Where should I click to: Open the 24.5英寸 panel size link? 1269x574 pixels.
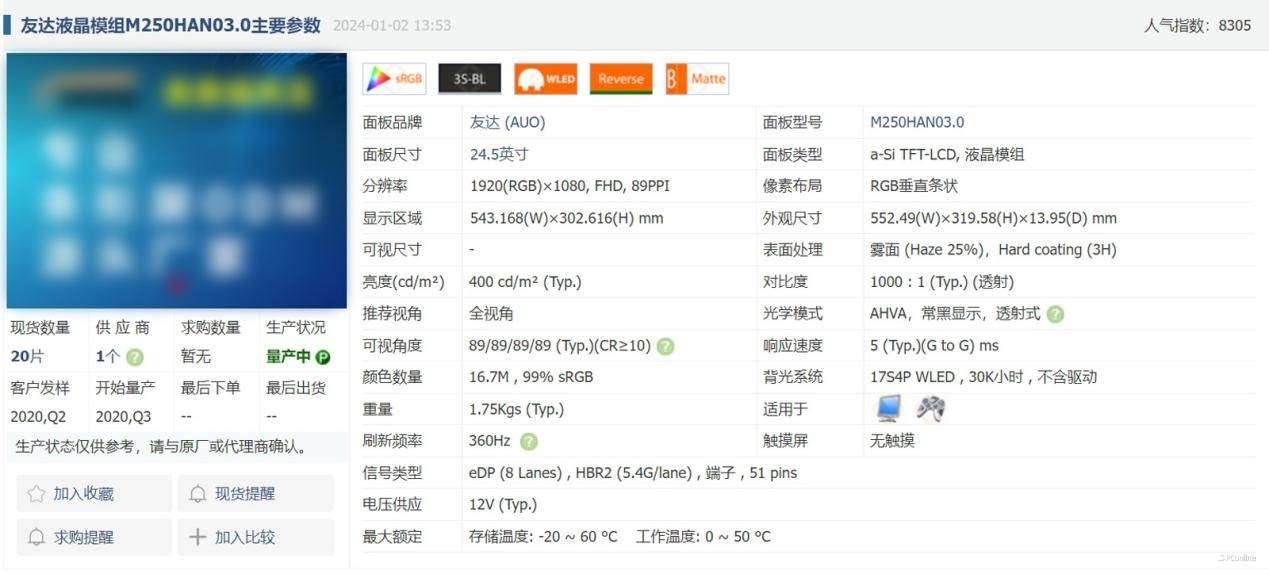coord(498,154)
